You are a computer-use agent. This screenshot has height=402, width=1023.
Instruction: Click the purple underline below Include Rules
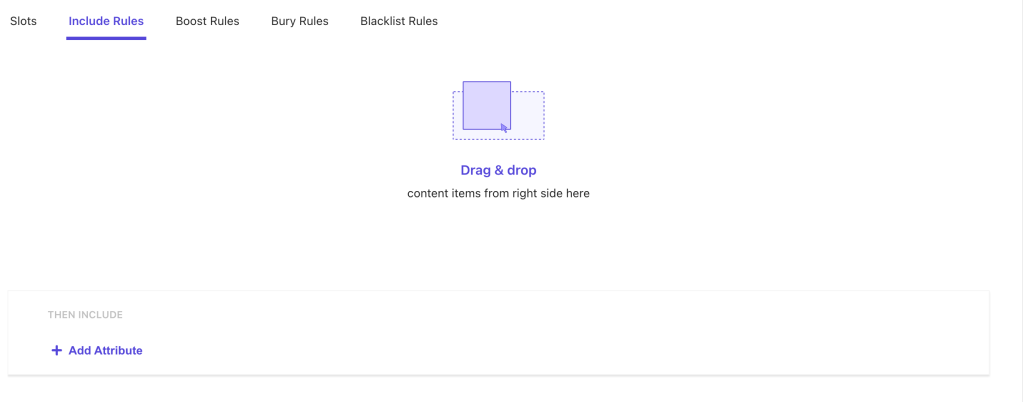[x=106, y=38]
